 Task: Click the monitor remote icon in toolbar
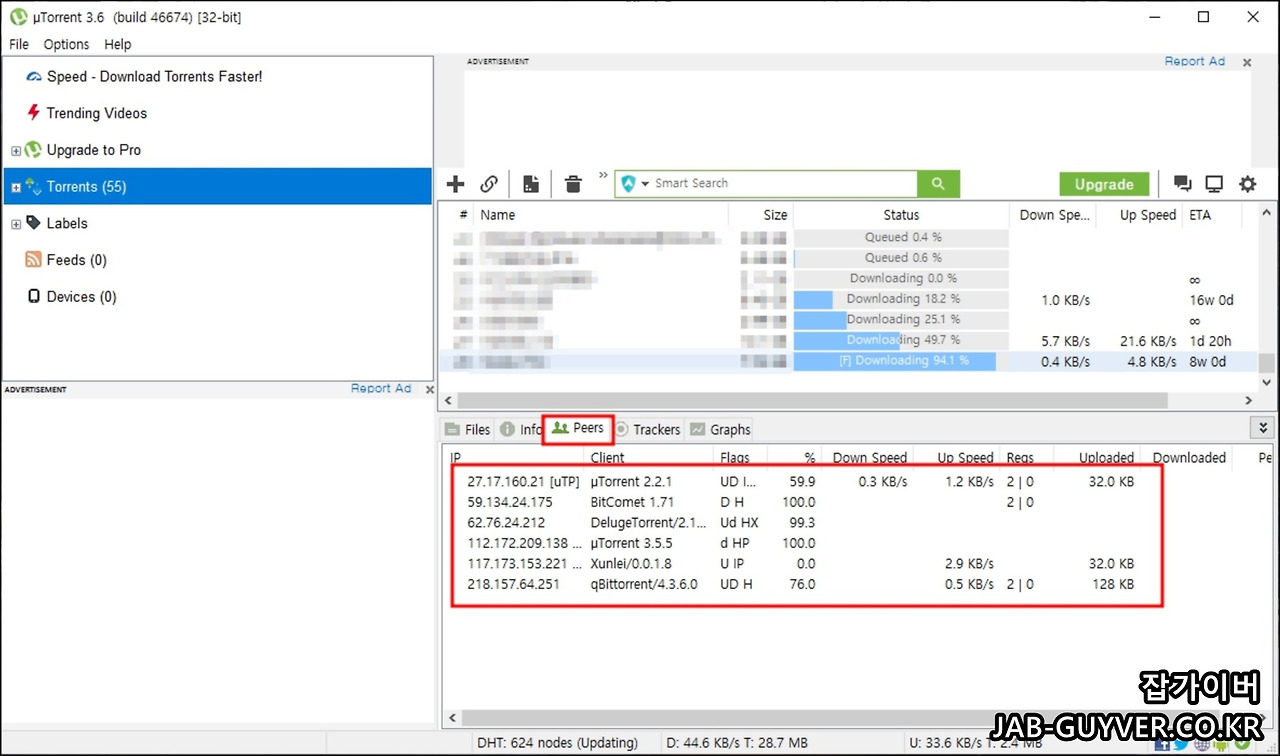pyautogui.click(x=1214, y=184)
